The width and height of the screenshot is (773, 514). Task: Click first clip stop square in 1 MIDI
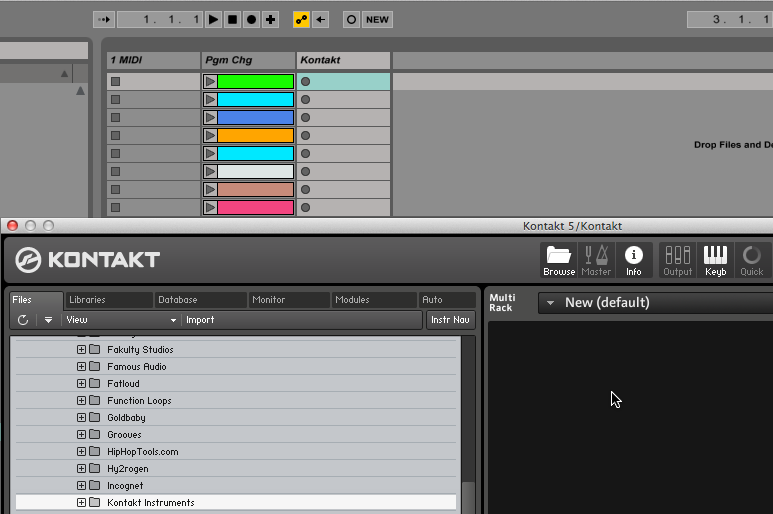(x=115, y=81)
